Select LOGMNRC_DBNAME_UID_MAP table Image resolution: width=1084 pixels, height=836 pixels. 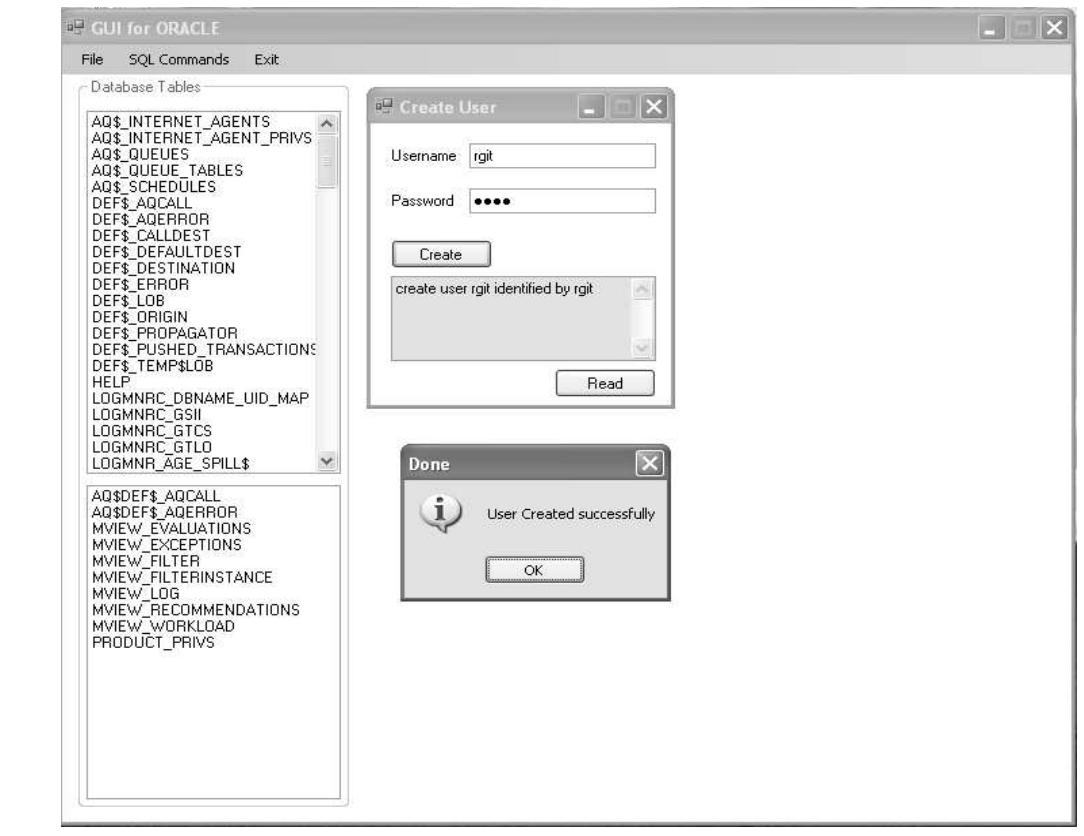tap(200, 398)
